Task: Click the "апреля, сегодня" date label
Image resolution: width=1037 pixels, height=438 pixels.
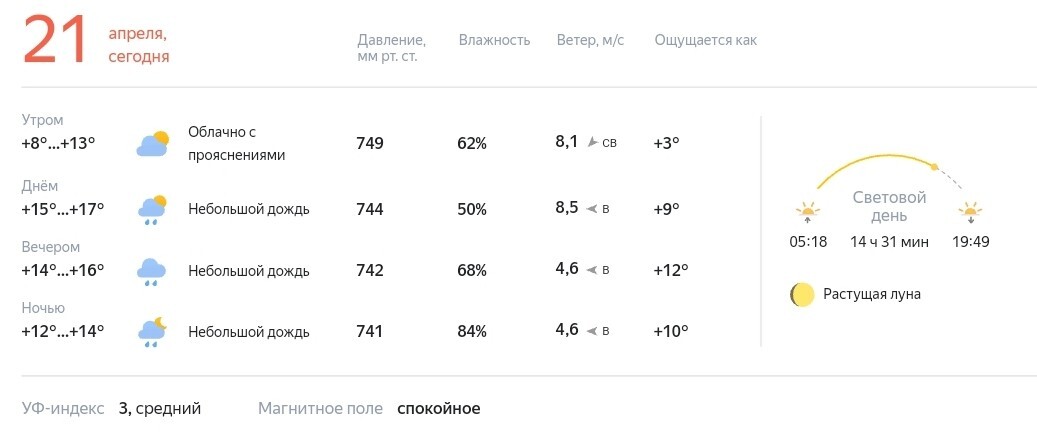Action: pos(139,46)
